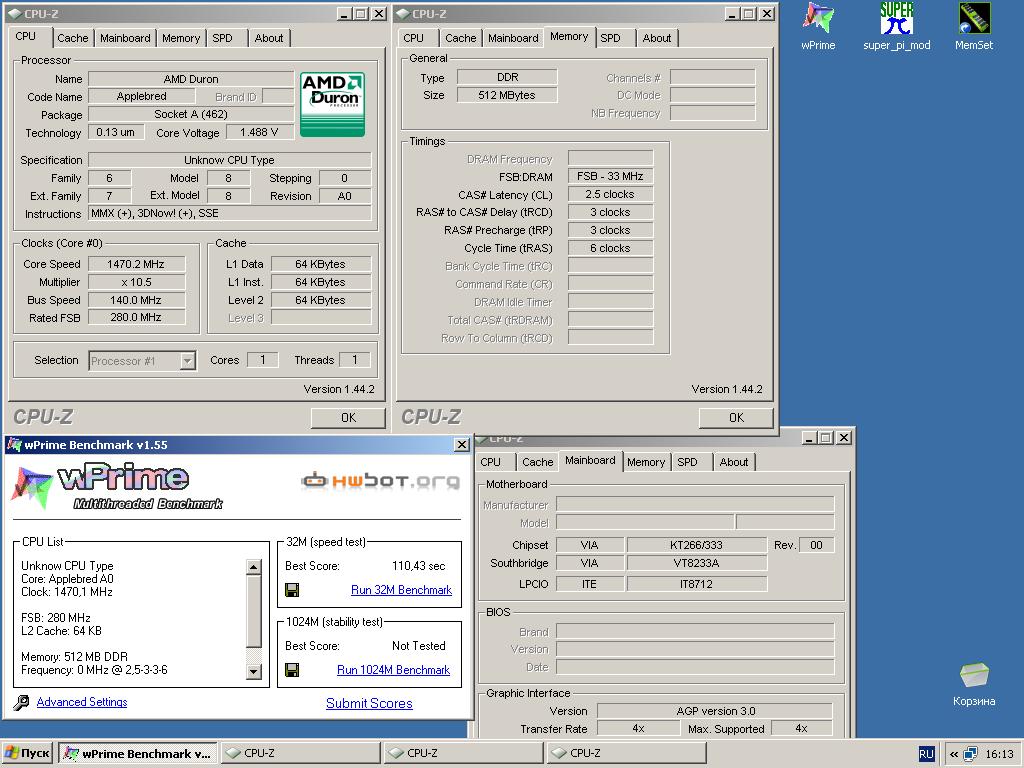1024x768 pixels.
Task: Click the CPU-Z title bar icon of CPU window
Action: (14, 13)
